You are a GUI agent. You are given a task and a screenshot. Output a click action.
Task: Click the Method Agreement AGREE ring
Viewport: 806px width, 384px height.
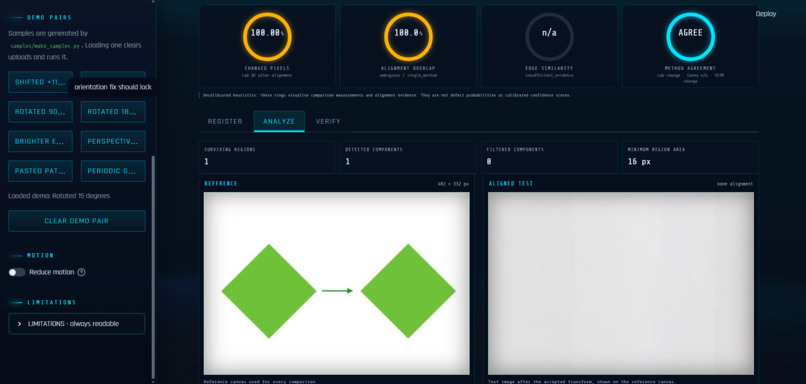[690, 36]
